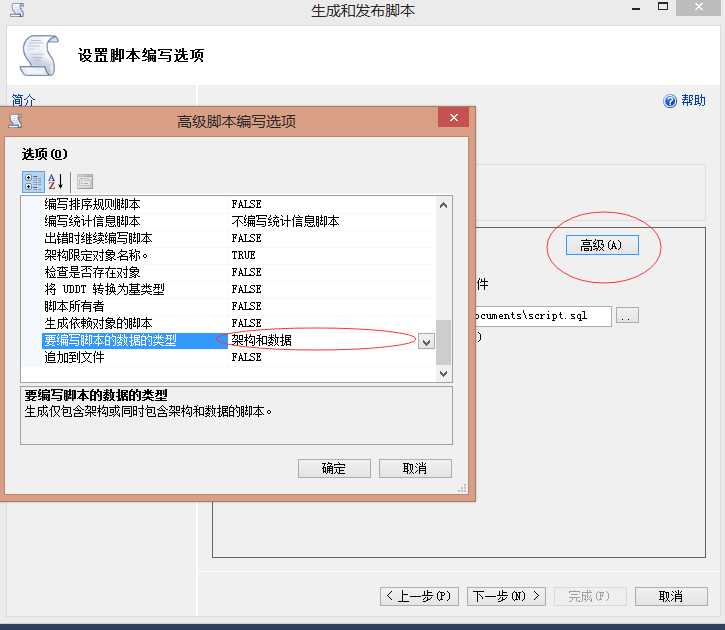
Task: Switch to categorized view in options toolbar
Action: point(33,182)
